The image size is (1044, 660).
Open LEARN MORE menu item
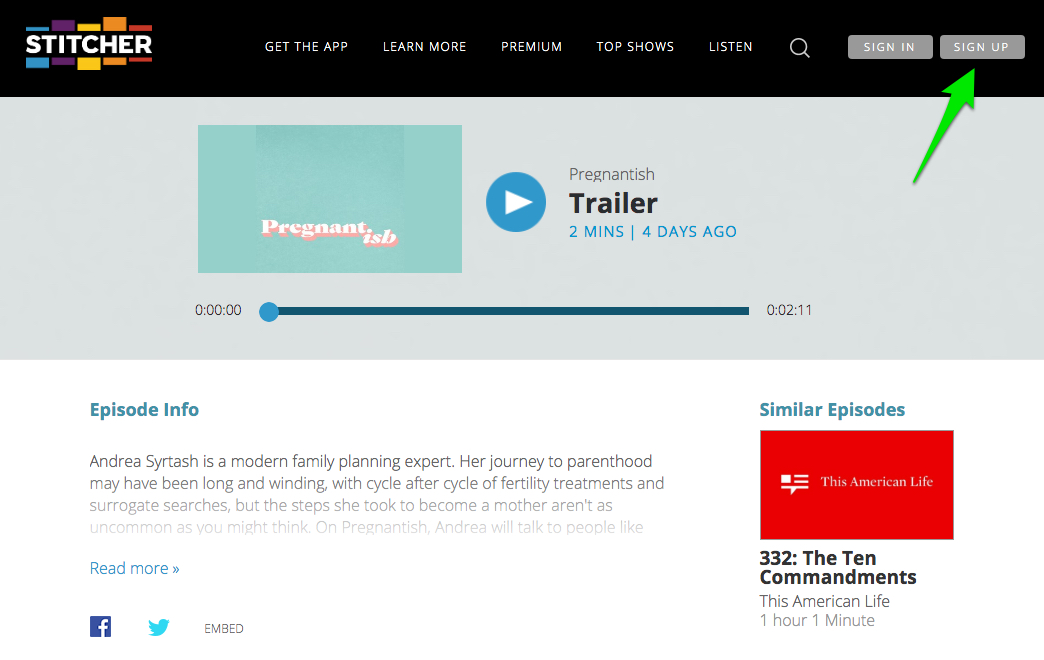(424, 47)
